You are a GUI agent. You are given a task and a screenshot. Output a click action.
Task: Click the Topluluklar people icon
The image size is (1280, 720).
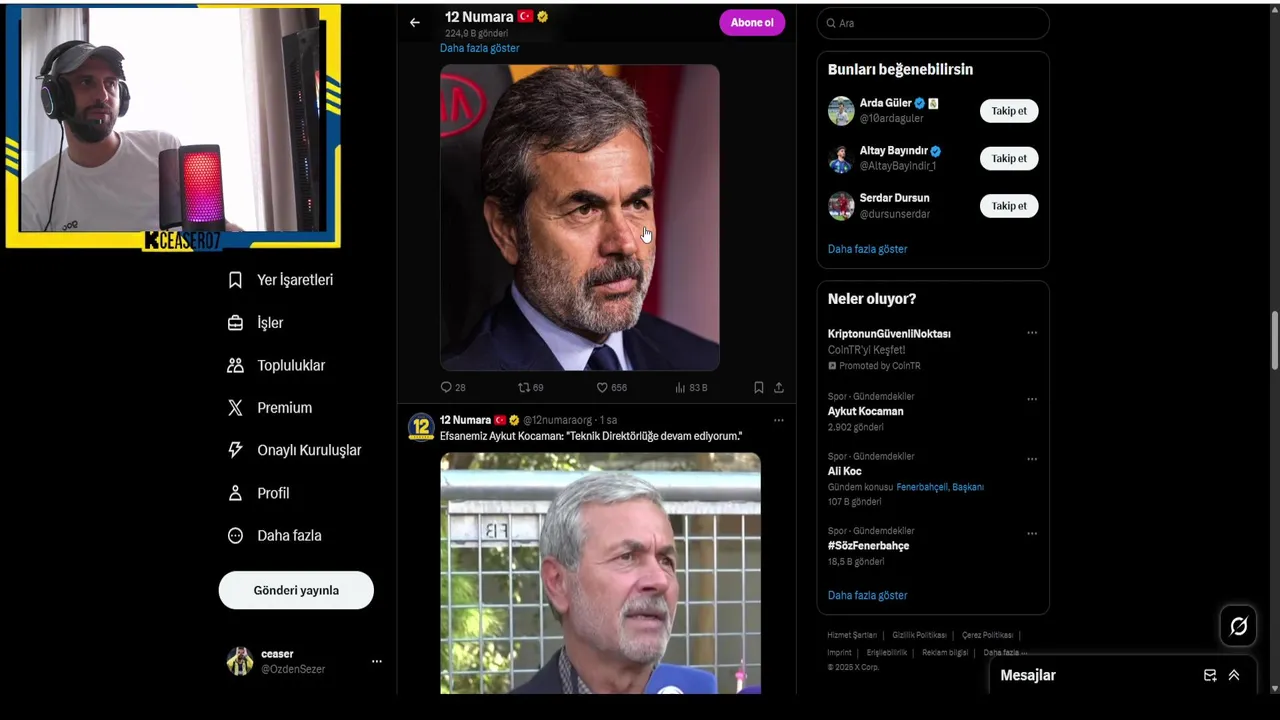point(235,366)
